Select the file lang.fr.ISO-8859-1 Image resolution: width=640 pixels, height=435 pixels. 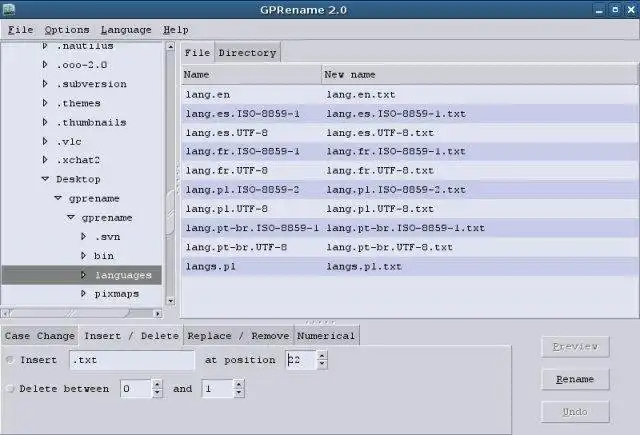click(x=409, y=151)
